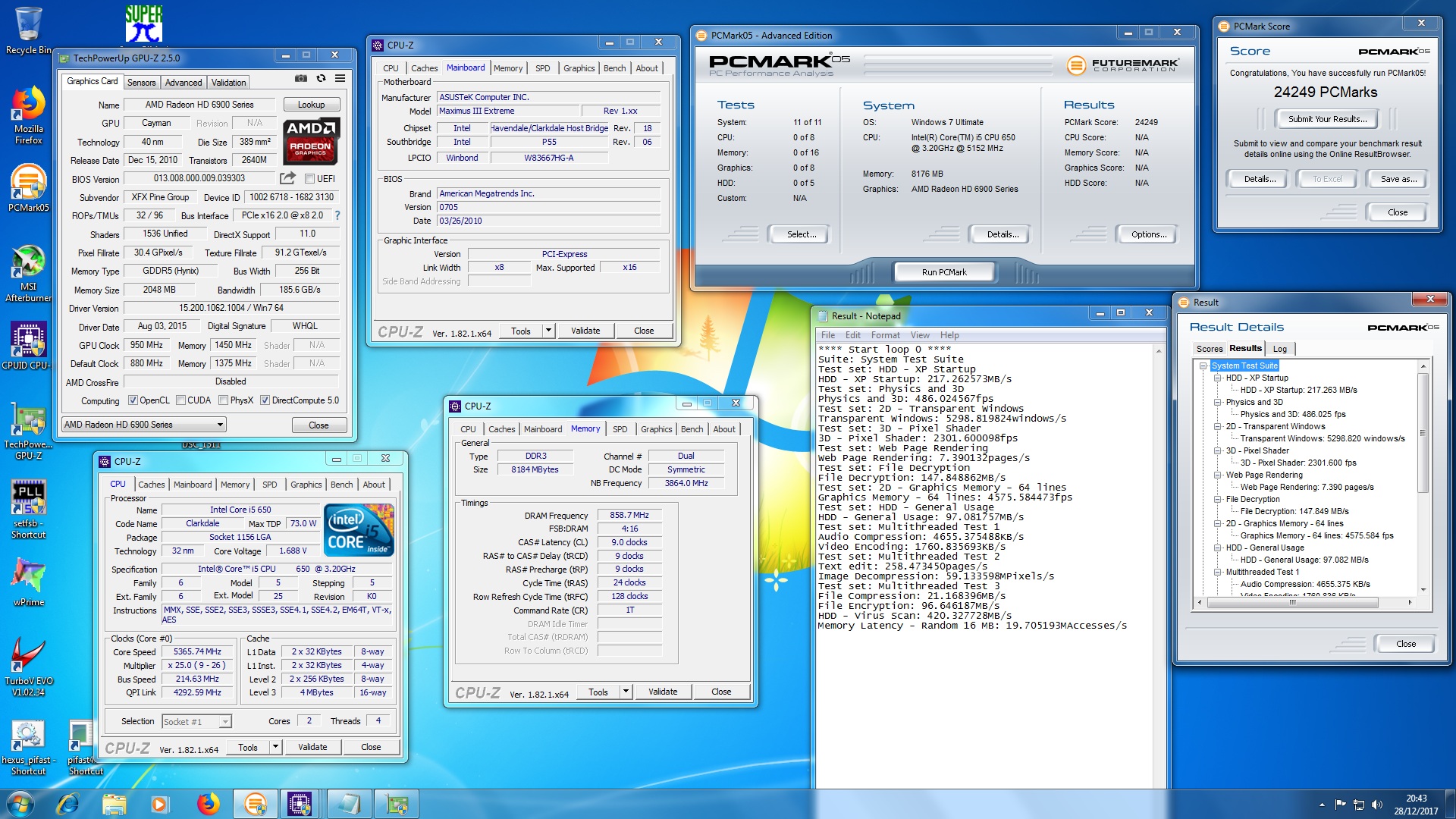Switch to CPU-Z taskbar icon
This screenshot has height=819, width=1456.
[x=300, y=803]
